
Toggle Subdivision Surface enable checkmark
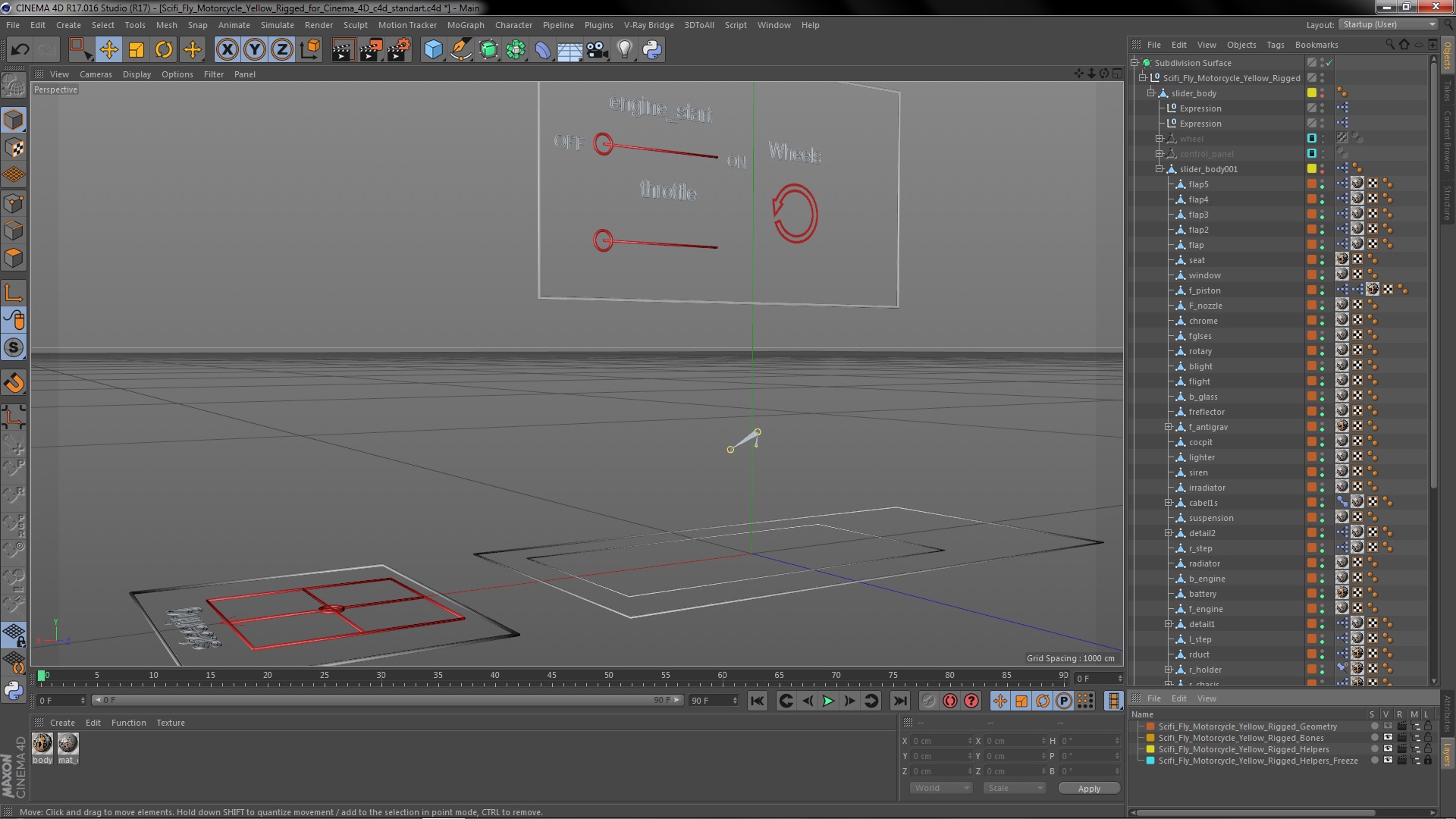coord(1329,63)
